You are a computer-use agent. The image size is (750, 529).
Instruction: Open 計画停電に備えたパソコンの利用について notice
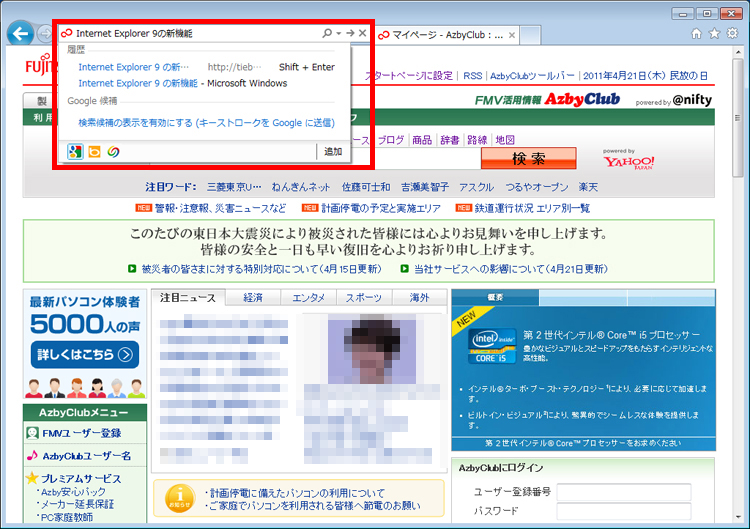tap(297, 493)
